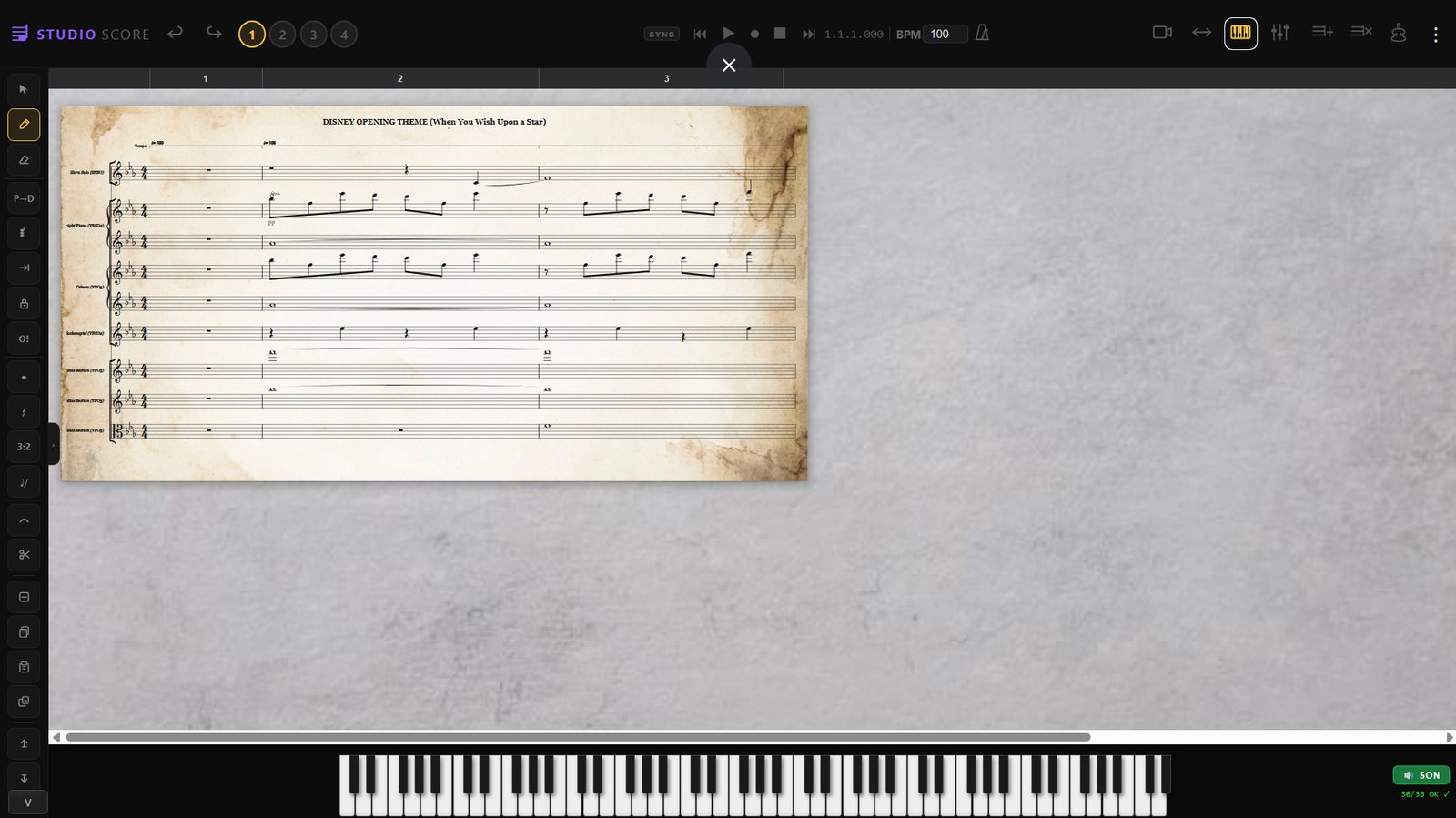Viewport: 1456px width, 818px height.
Task: Click measure 2 in the ruler
Action: tap(400, 79)
